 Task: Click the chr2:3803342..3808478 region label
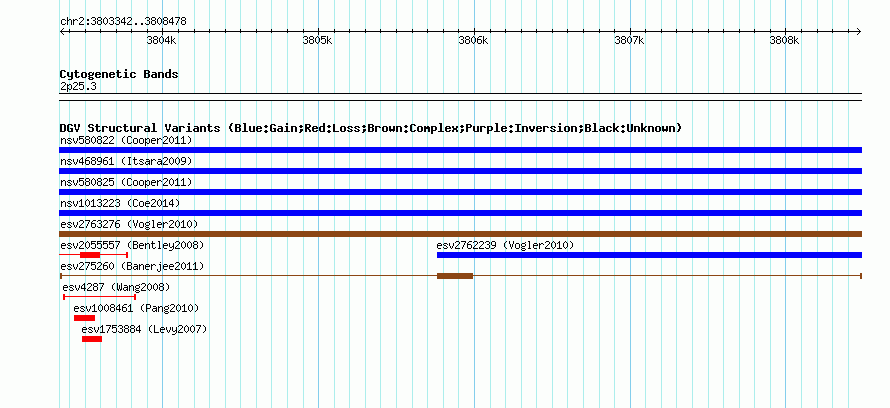pyautogui.click(x=123, y=22)
